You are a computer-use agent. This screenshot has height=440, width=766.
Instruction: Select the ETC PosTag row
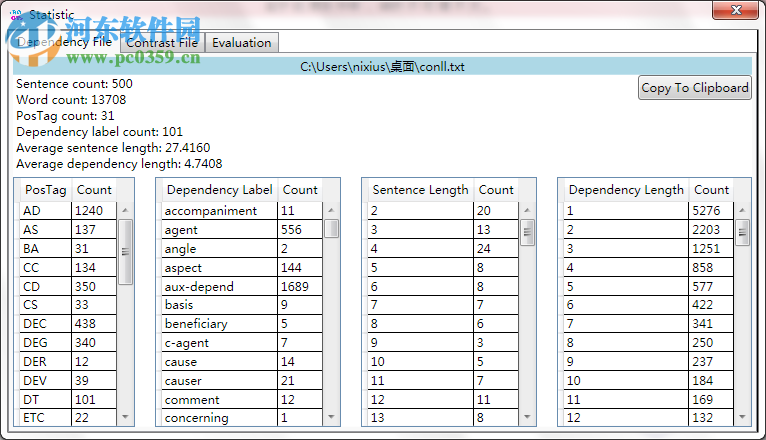[x=68, y=418]
